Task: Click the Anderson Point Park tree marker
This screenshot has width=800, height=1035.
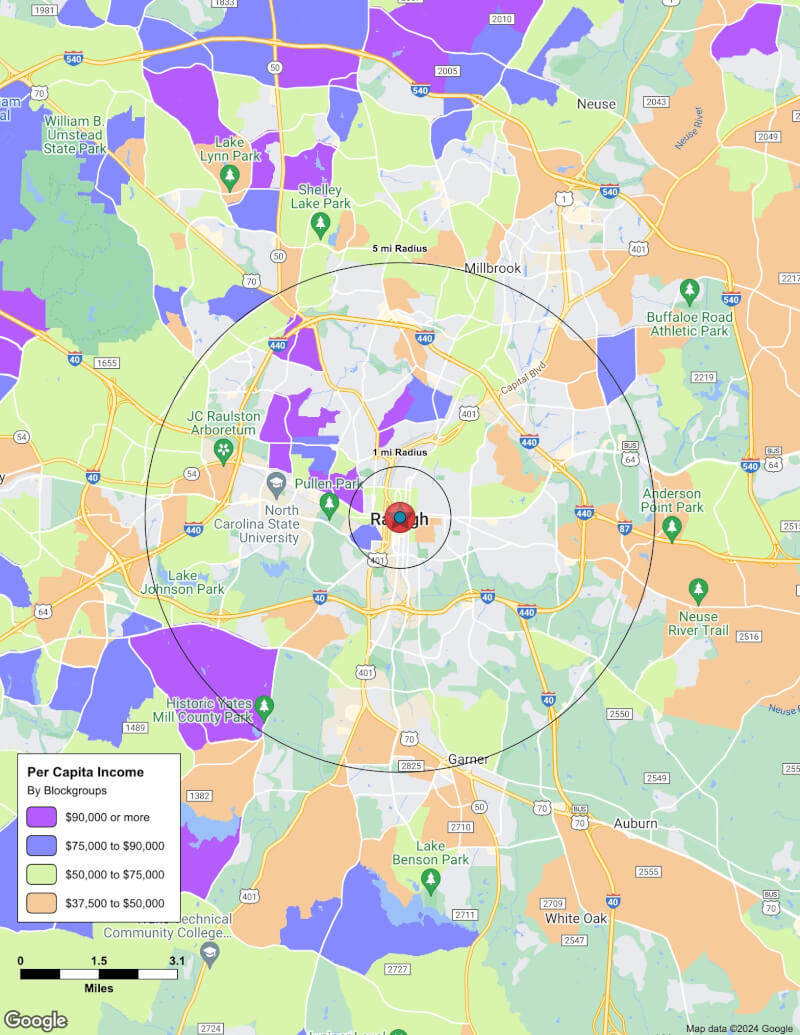Action: click(673, 526)
